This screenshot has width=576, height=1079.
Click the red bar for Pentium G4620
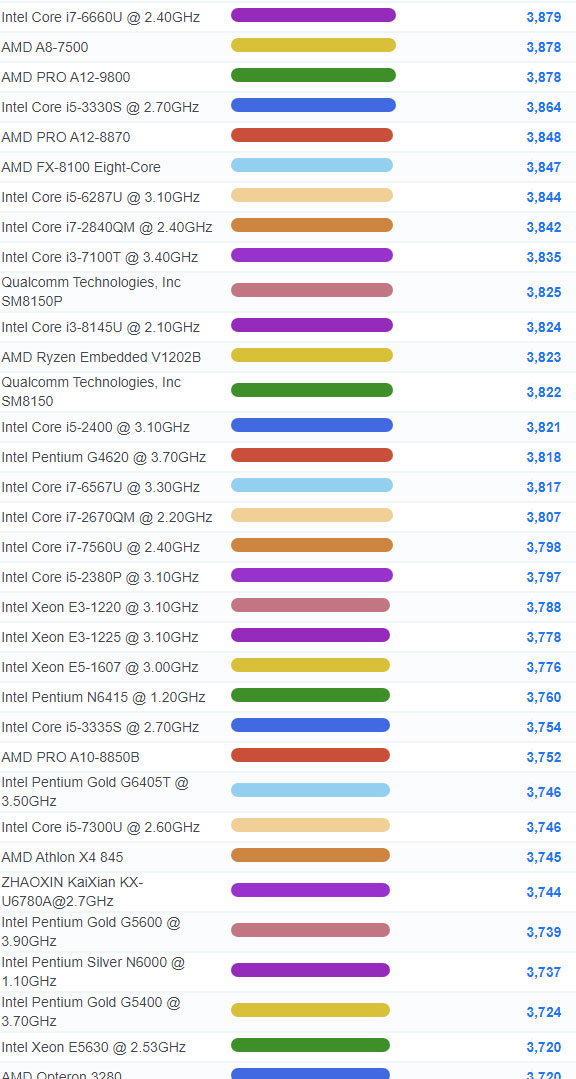(x=312, y=455)
